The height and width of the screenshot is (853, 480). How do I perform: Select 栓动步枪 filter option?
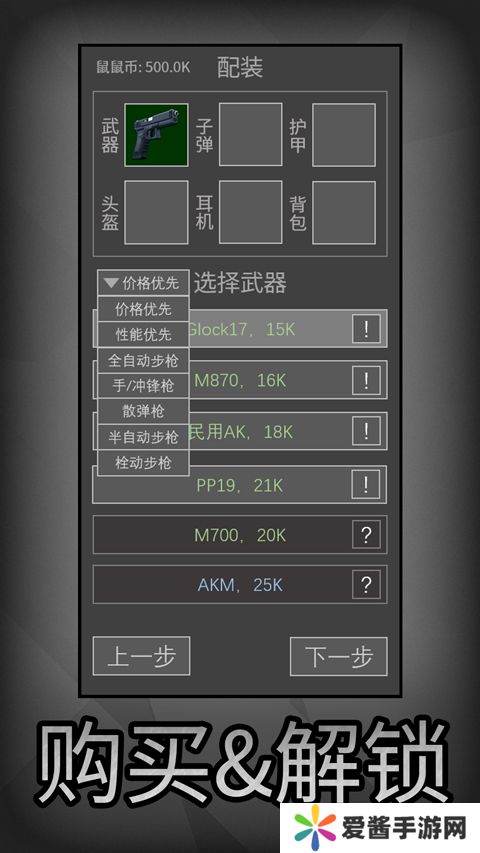pos(143,463)
